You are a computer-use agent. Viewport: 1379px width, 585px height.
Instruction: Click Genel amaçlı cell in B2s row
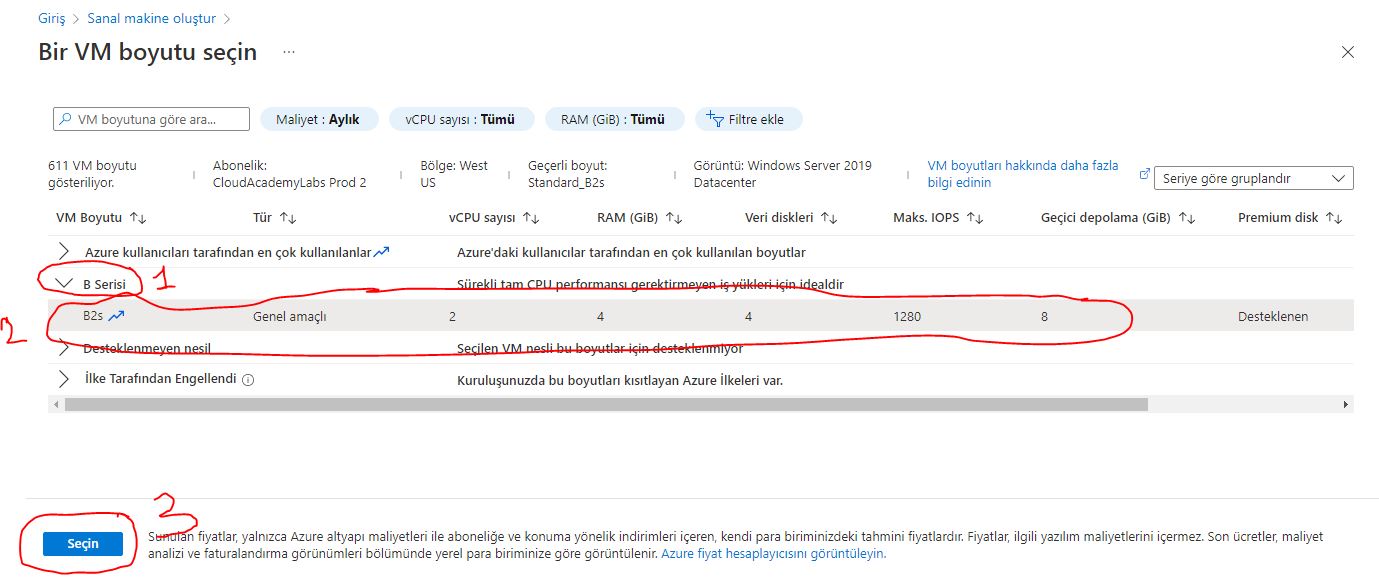point(290,316)
